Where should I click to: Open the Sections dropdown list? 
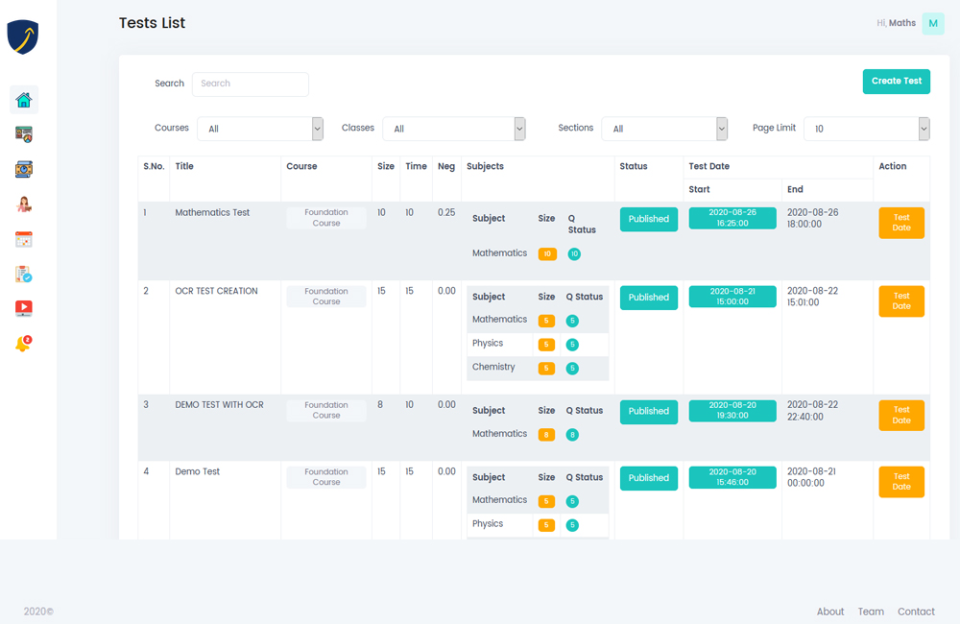click(665, 128)
